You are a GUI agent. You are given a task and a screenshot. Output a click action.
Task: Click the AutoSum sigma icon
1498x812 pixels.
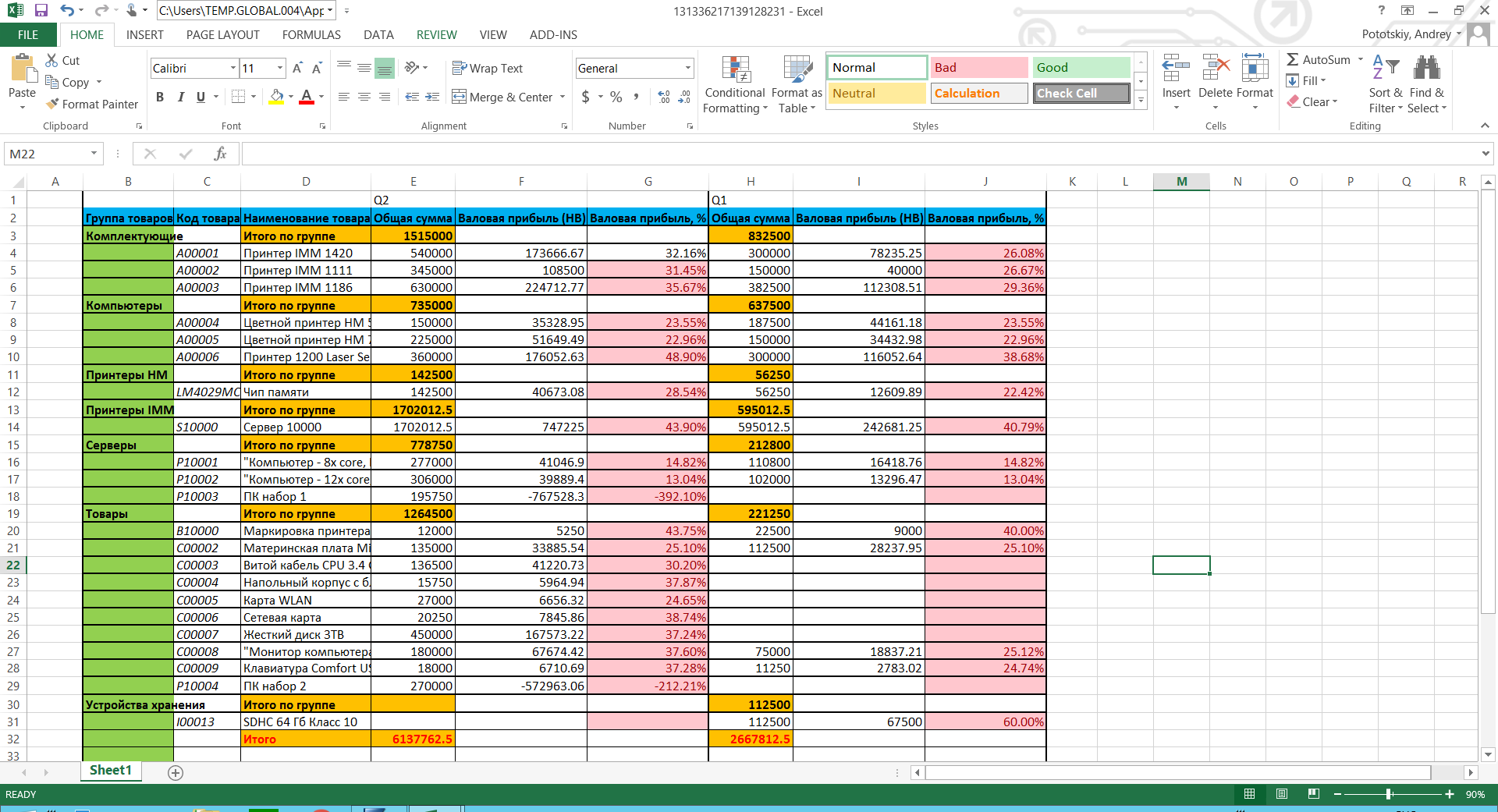coord(1293,59)
